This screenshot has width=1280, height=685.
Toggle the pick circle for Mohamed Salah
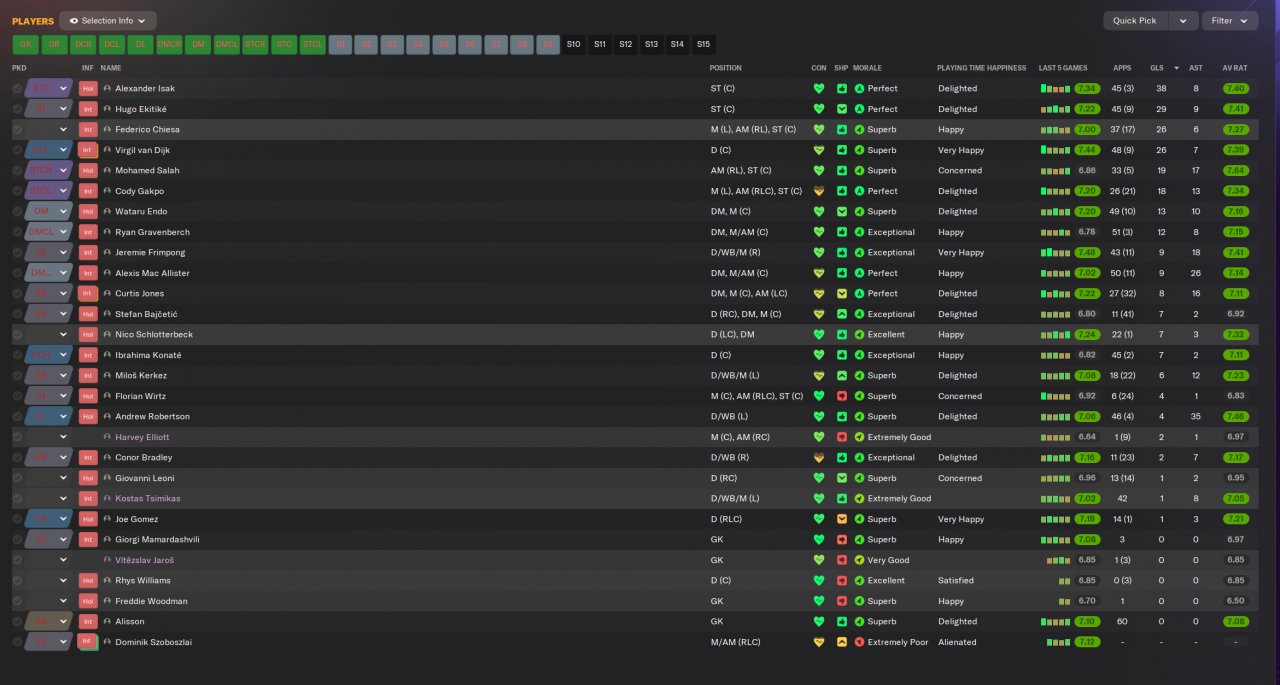(17, 171)
